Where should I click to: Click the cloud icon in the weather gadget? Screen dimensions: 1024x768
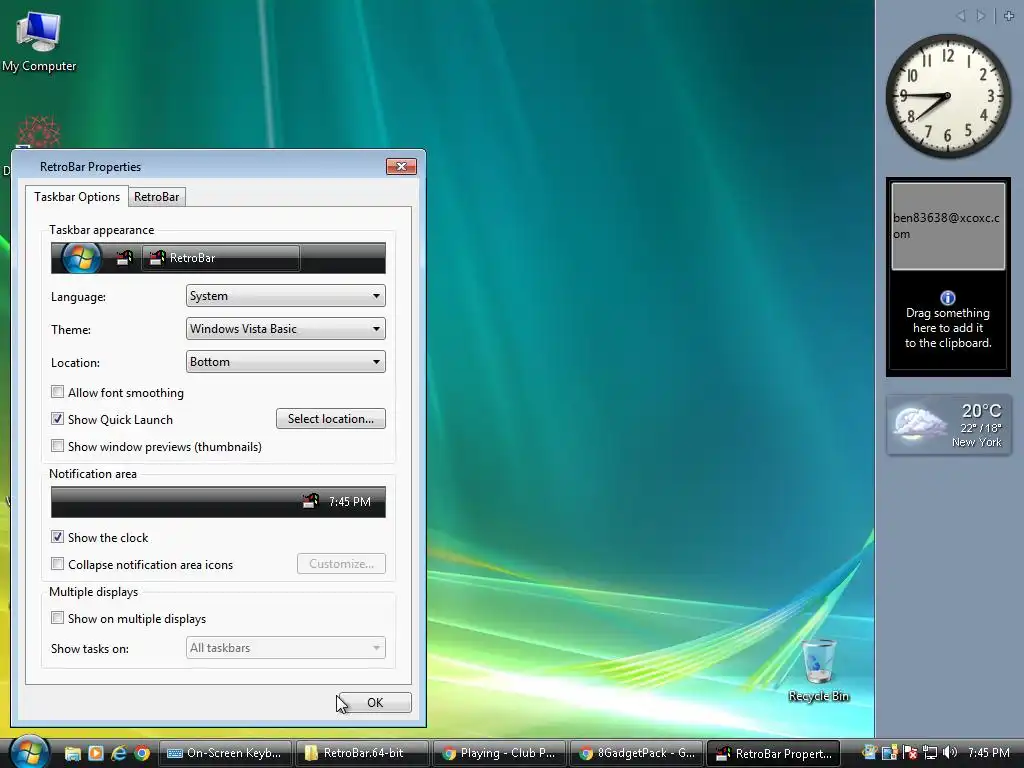click(x=920, y=423)
